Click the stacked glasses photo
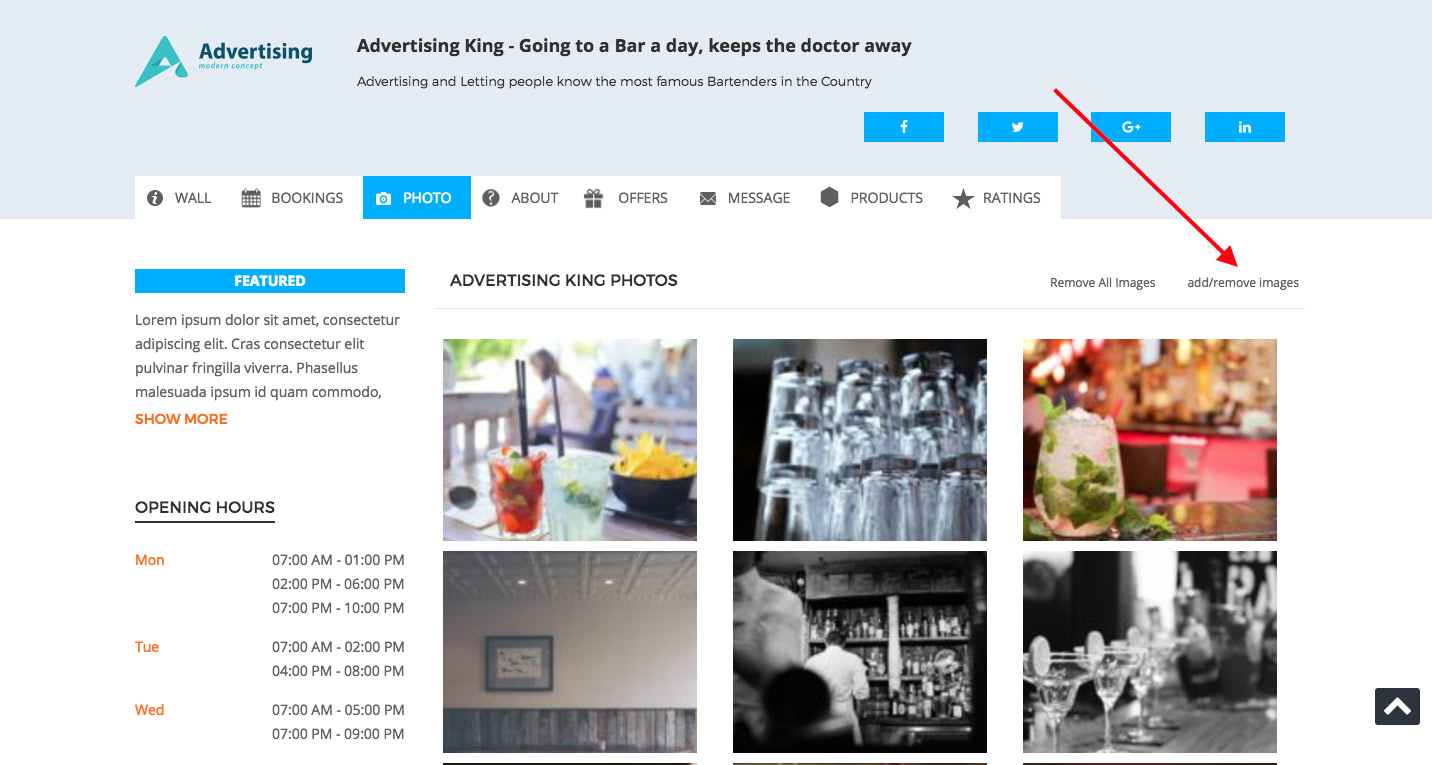Image resolution: width=1432 pixels, height=765 pixels. pyautogui.click(x=859, y=439)
